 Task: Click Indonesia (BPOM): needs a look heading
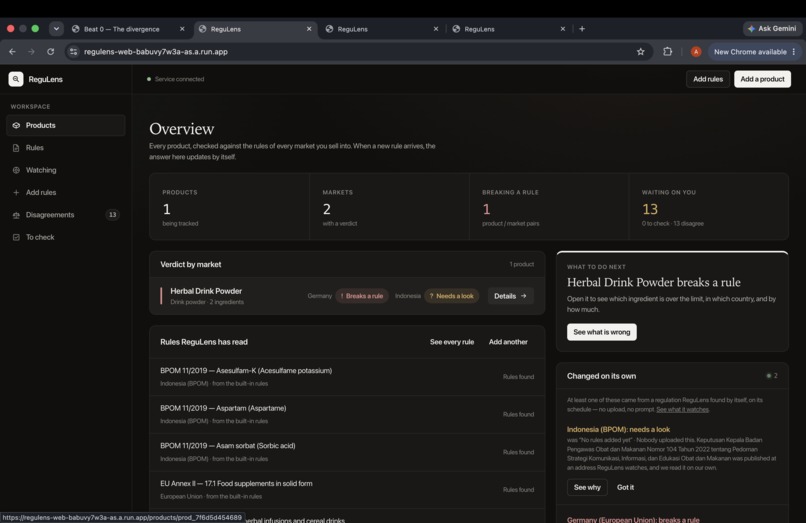[618, 429]
